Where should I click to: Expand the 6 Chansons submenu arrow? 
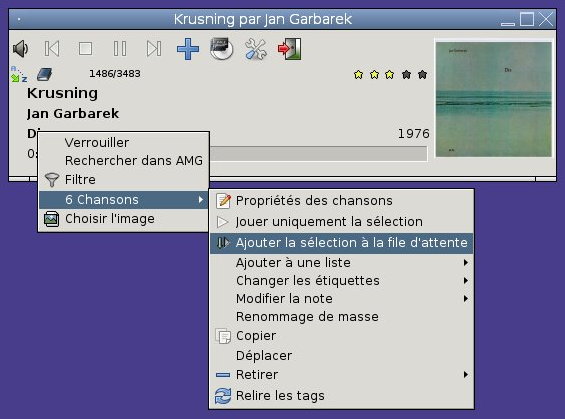(201, 200)
